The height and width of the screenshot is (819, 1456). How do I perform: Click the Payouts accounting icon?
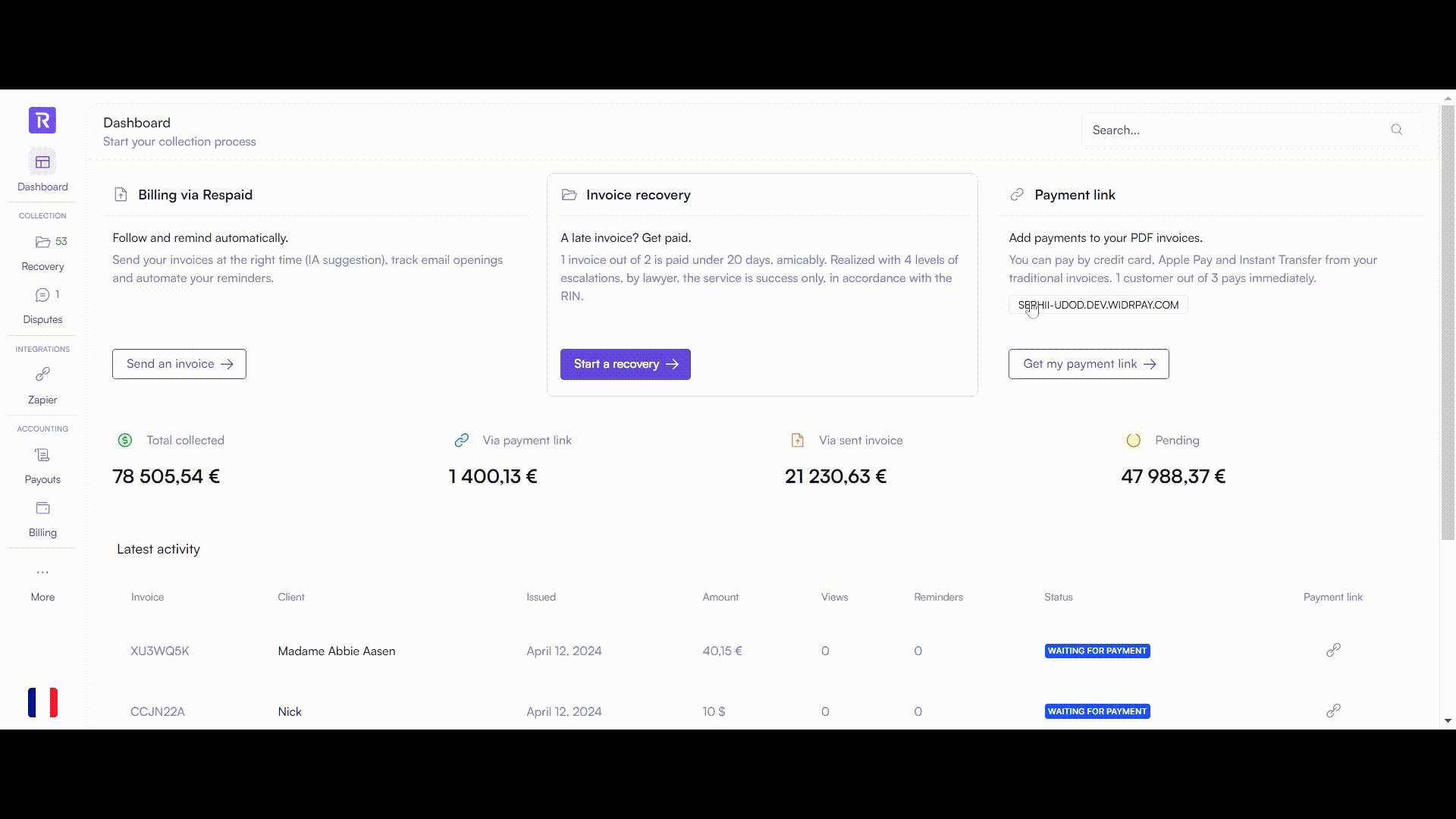(x=42, y=454)
